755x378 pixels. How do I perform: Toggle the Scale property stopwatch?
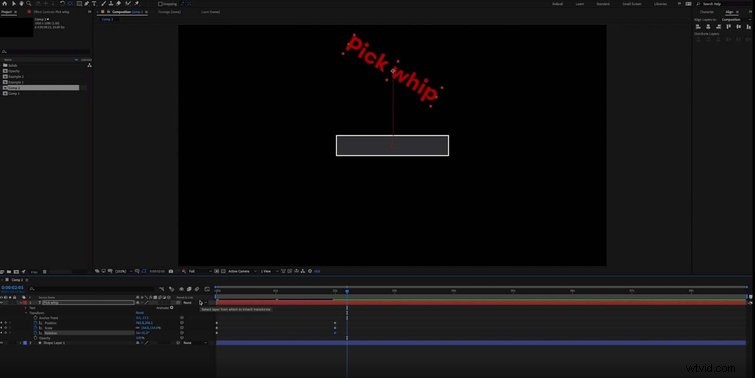[x=36, y=328]
